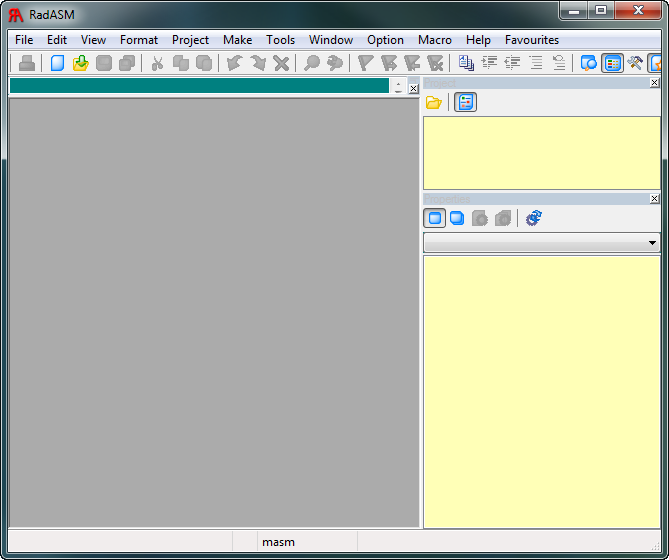
Task: Click the Clear Bookmarks flag icon
Action: click(x=435, y=63)
